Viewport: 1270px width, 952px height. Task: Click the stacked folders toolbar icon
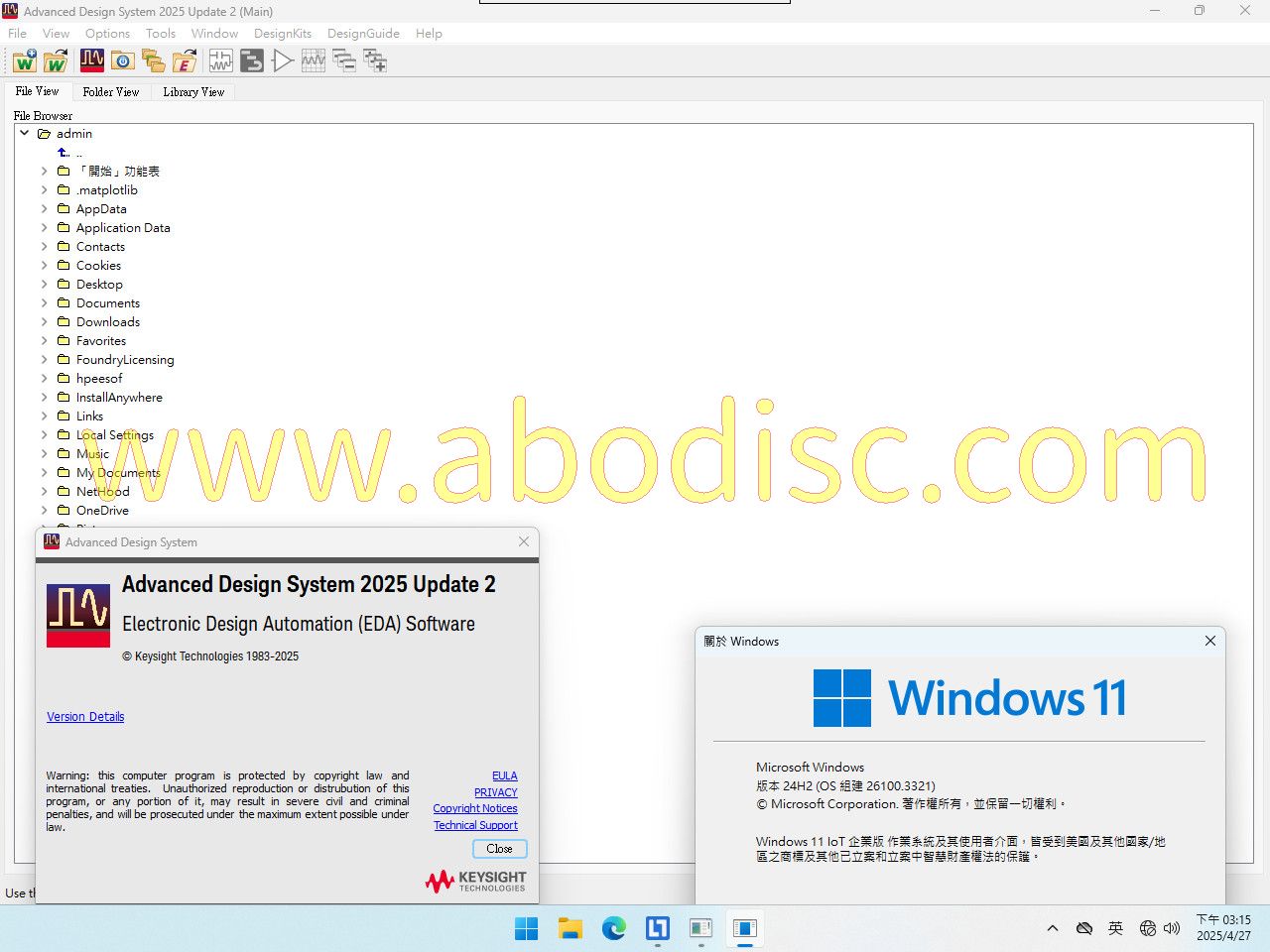coord(154,61)
